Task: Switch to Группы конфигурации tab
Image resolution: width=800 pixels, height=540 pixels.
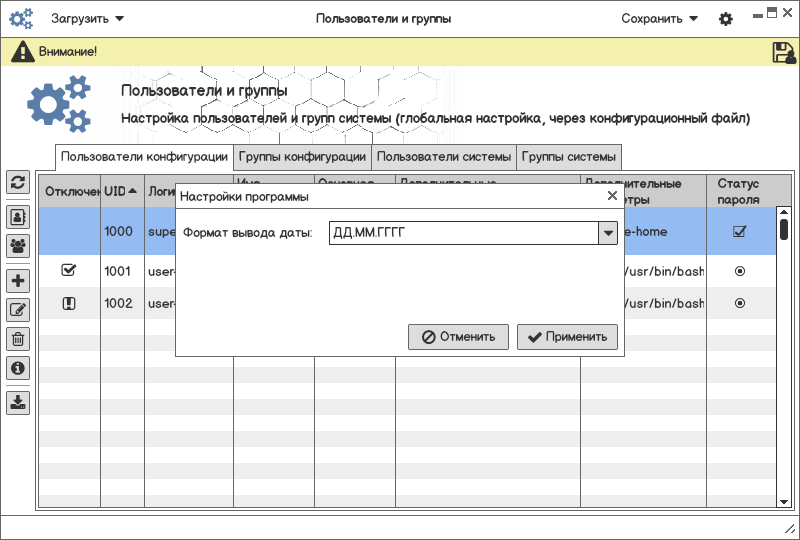Action: click(x=302, y=157)
